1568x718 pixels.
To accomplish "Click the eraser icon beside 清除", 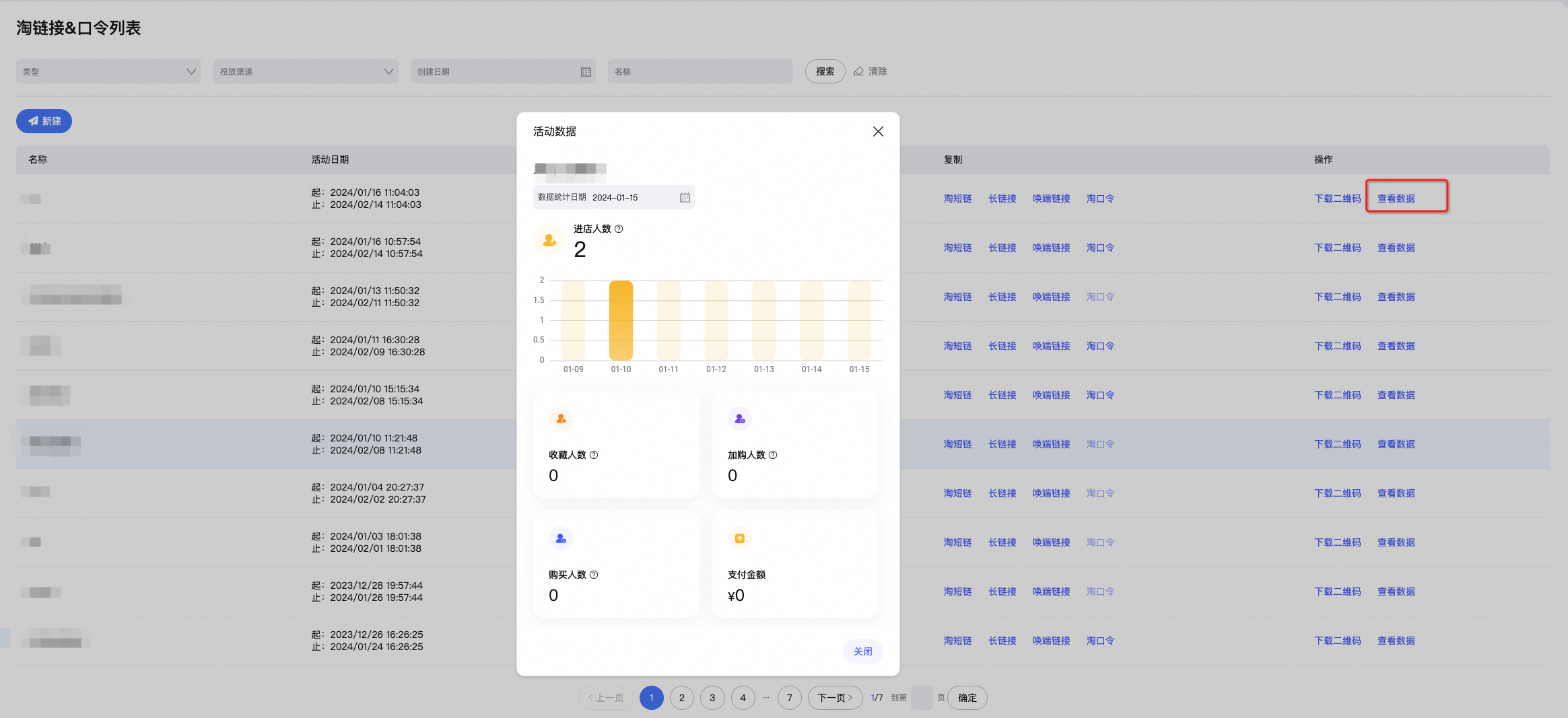I will pos(858,71).
